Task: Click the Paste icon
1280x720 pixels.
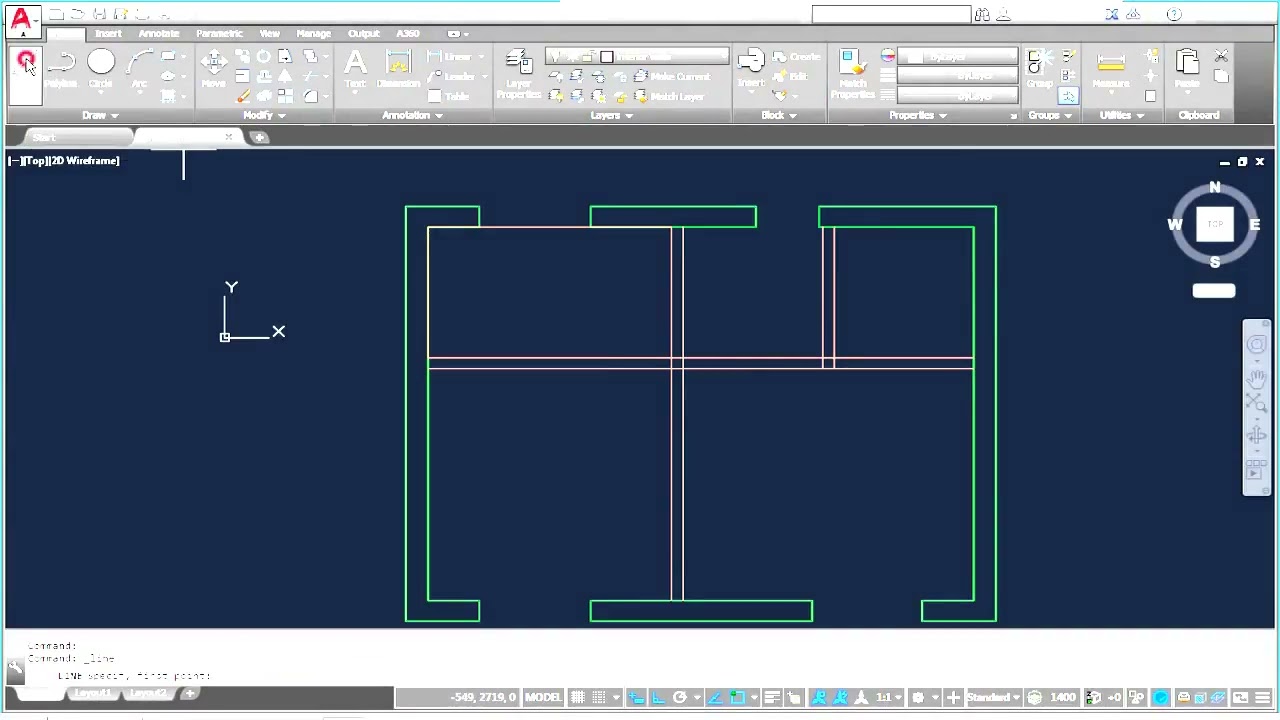Action: pyautogui.click(x=1187, y=68)
